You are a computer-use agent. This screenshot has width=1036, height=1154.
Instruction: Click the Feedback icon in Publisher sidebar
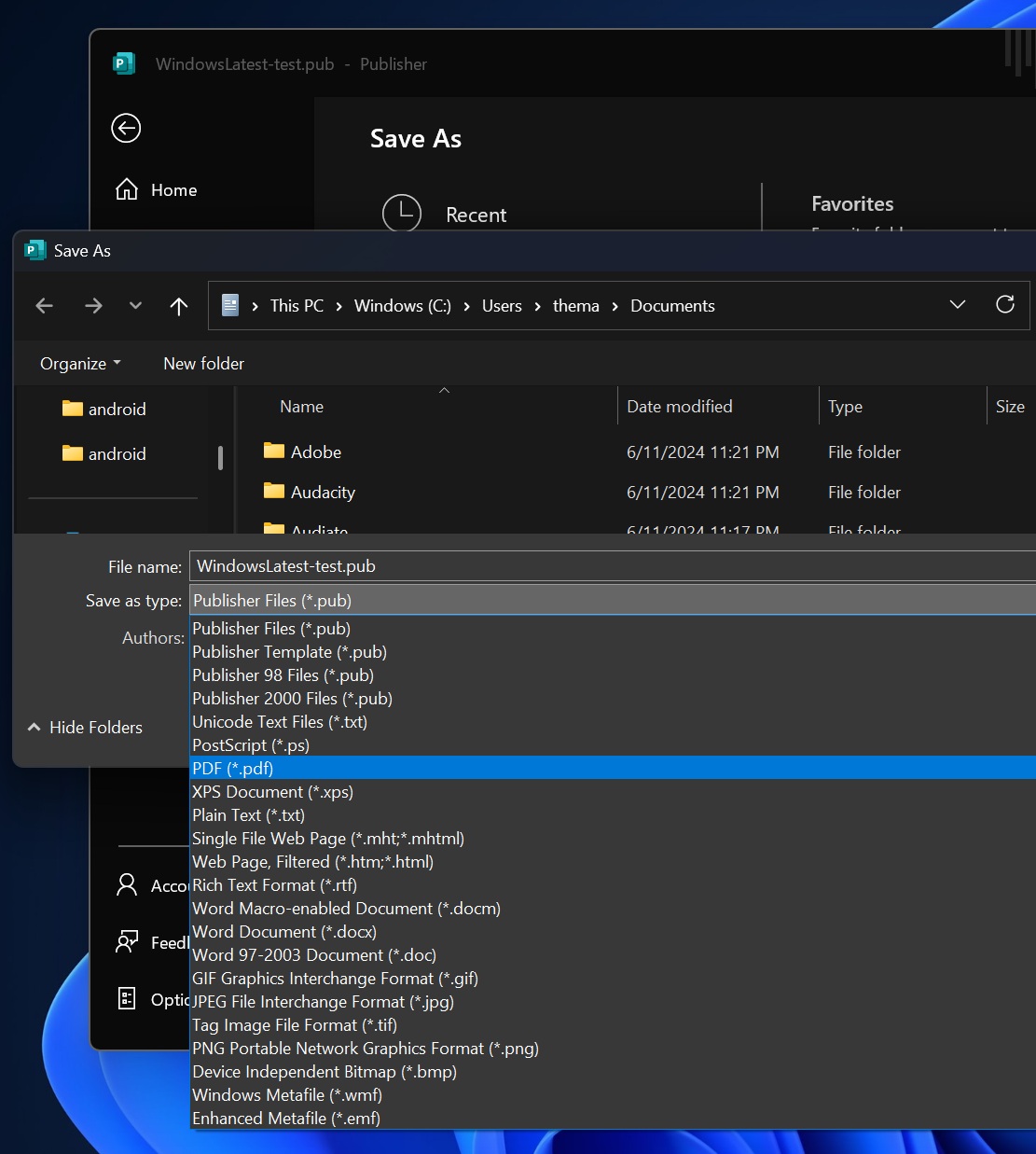[x=127, y=942]
